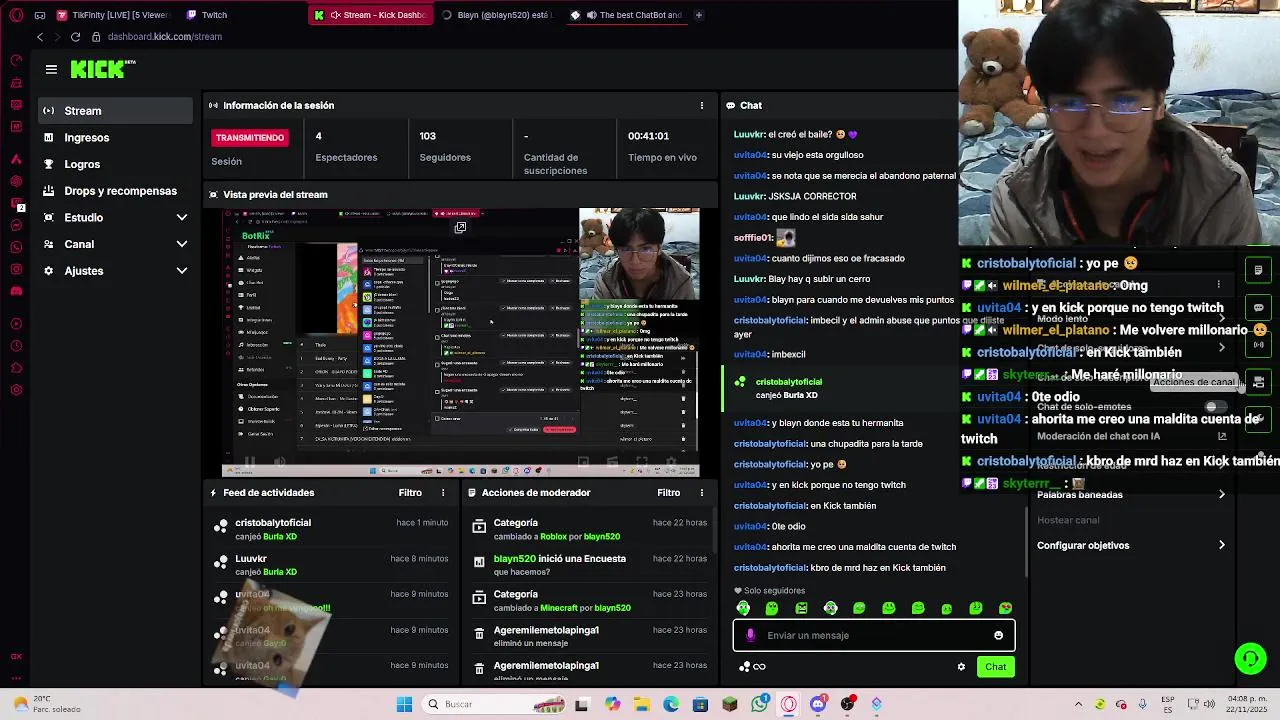
Task: Click the heart-eyes emote at row end
Action: (x=1005, y=608)
